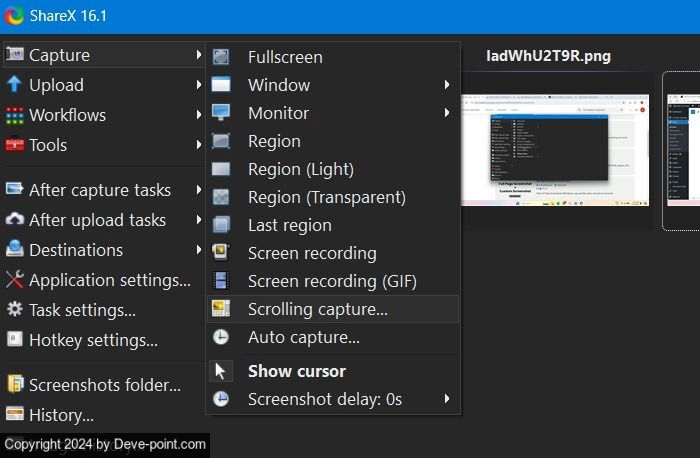The width and height of the screenshot is (700, 458).
Task: Click the Region (Transparent) icon
Action: (221, 197)
